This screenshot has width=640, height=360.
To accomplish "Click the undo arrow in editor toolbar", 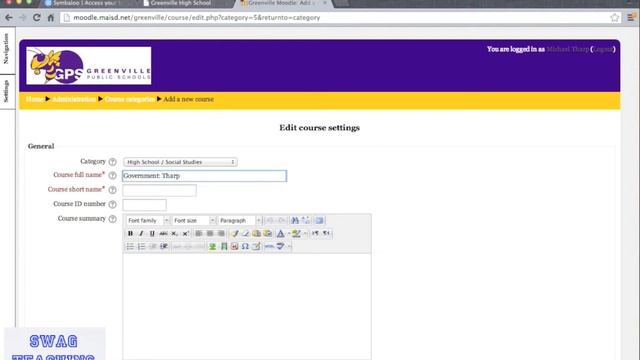I will click(x=270, y=220).
